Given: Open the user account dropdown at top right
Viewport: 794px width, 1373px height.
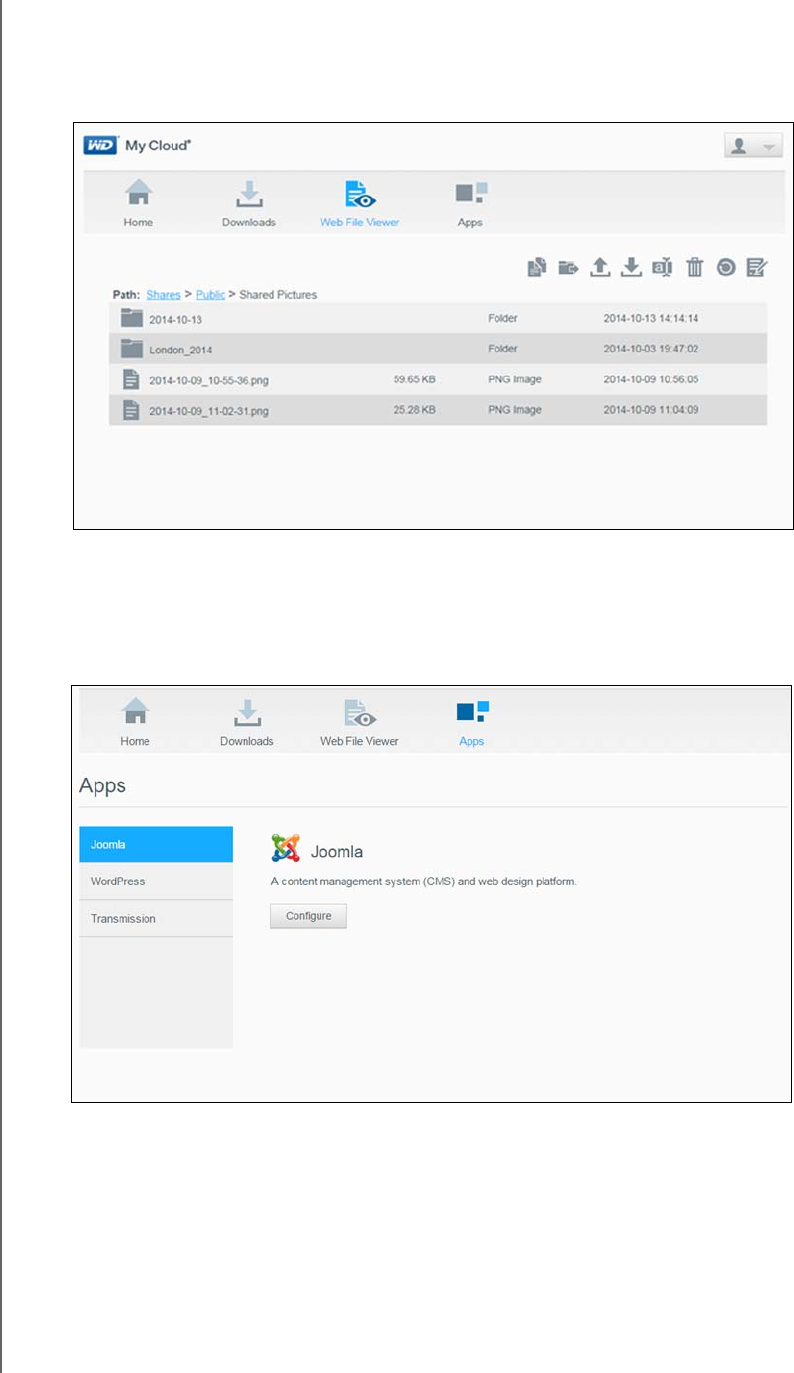Looking at the screenshot, I should point(753,146).
